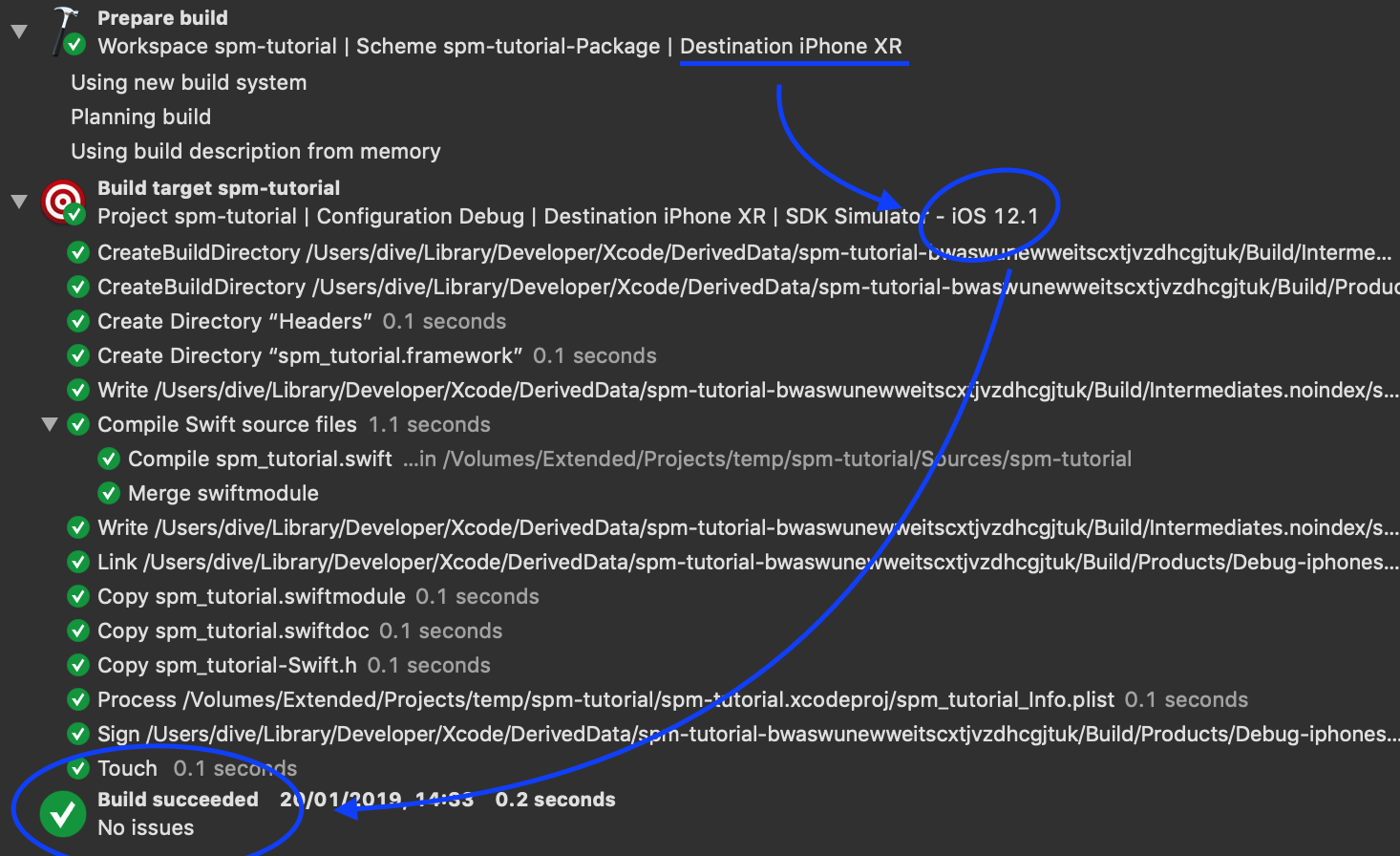1400x856 pixels.
Task: Click the check icon beside Copy spm_tutorial.swiftdoc
Action: 78,631
